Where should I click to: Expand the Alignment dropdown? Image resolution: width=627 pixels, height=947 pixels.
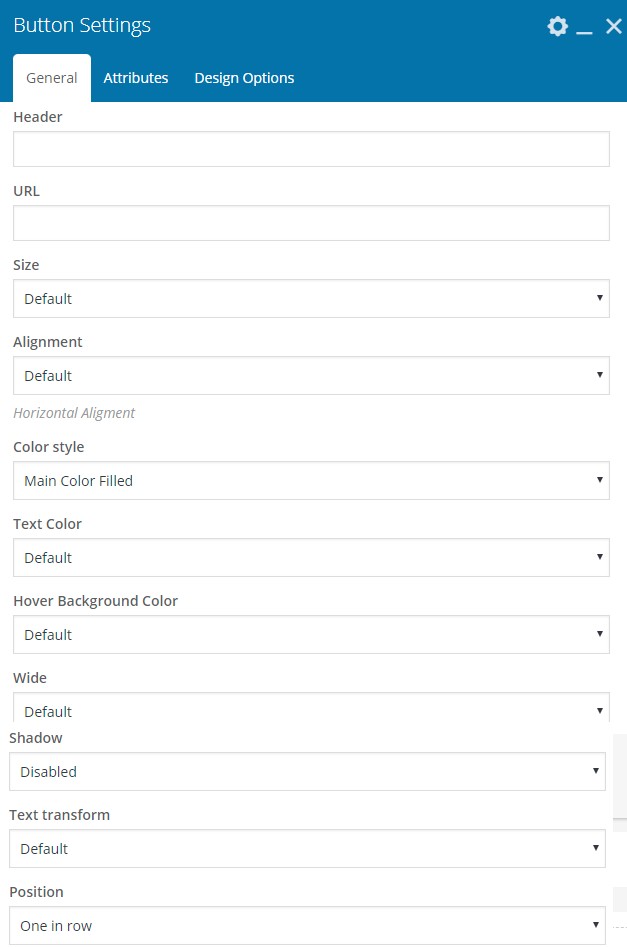click(x=311, y=375)
